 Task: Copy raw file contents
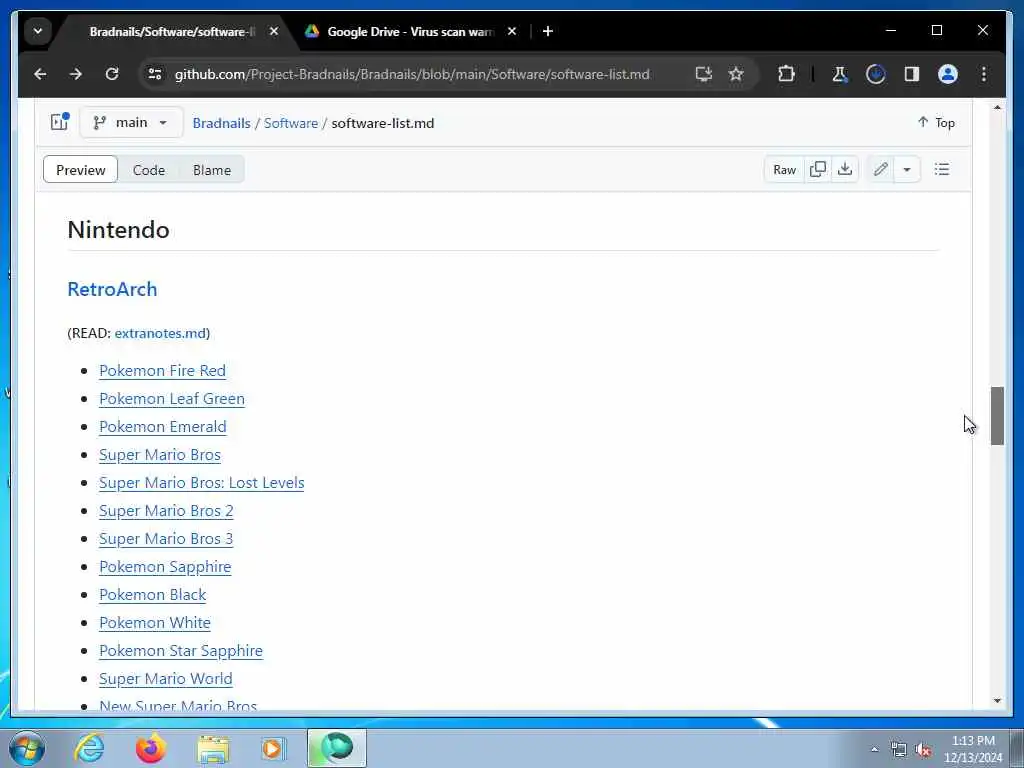coord(818,170)
